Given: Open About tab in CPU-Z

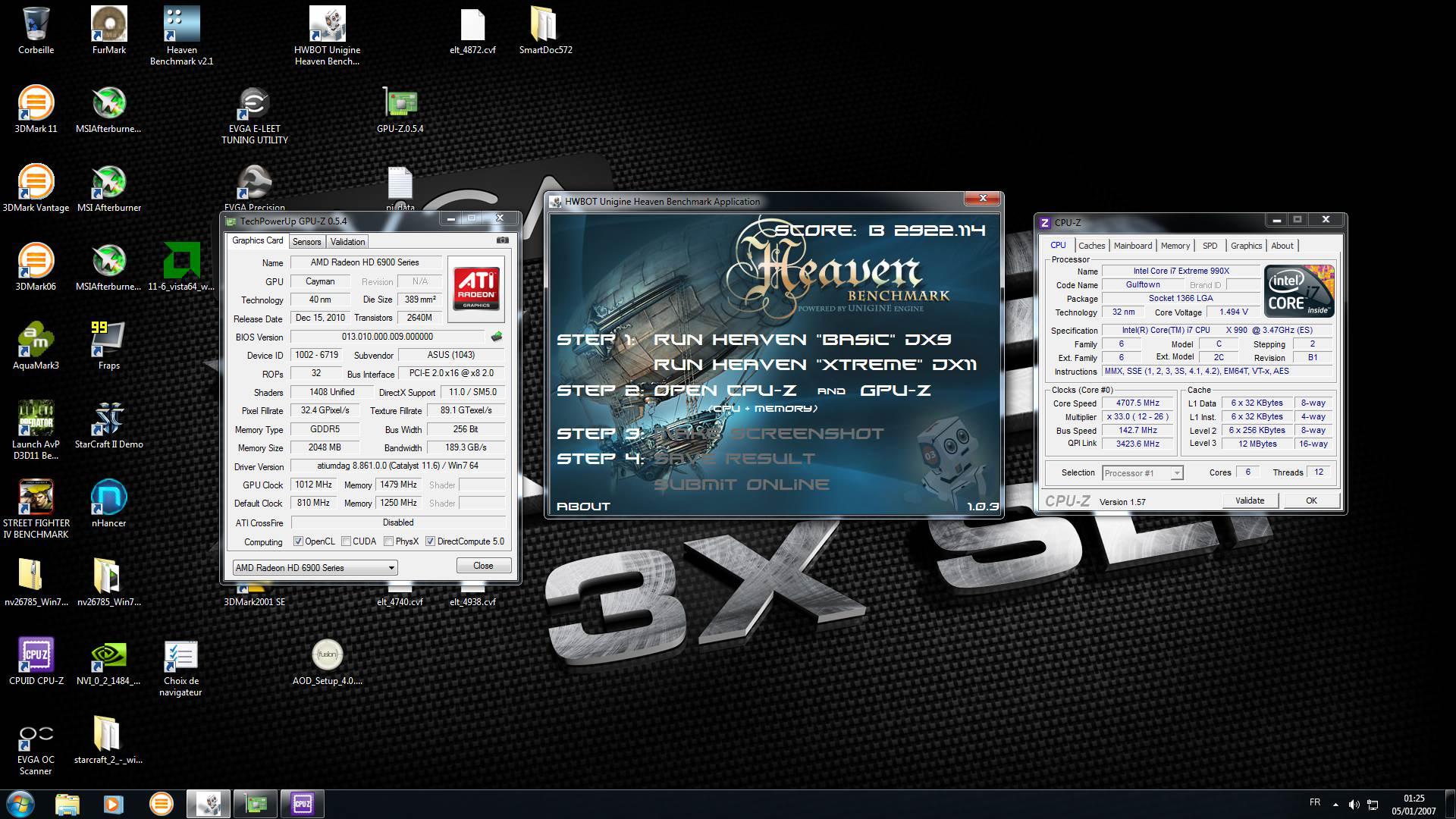Looking at the screenshot, I should [1282, 246].
